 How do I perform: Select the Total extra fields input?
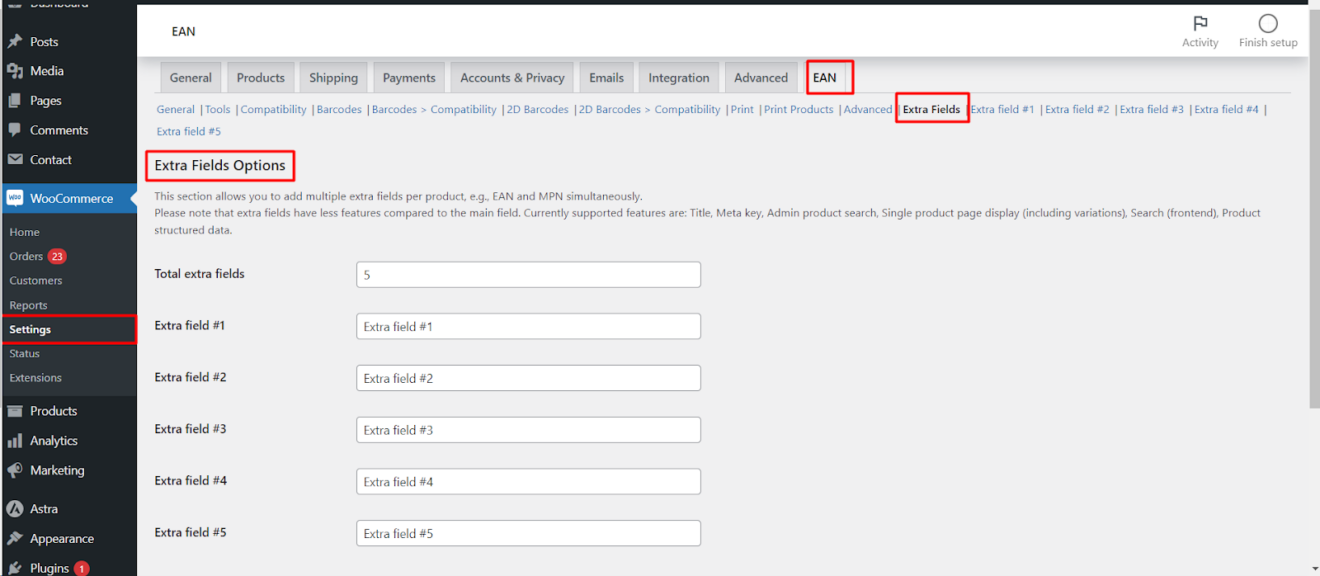pyautogui.click(x=528, y=274)
